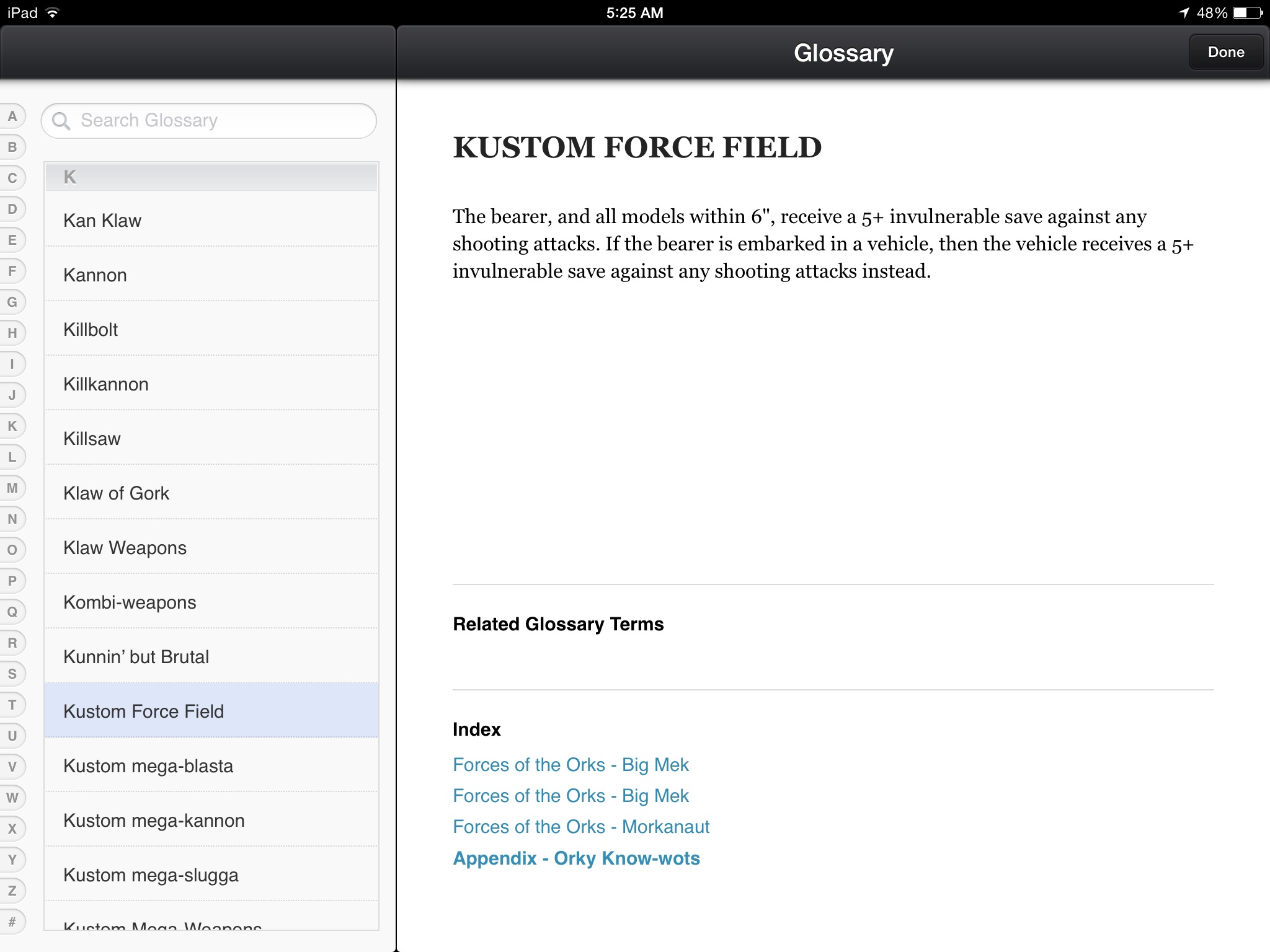This screenshot has width=1270, height=952.
Task: Tap the location services arrow icon
Action: (1184, 12)
